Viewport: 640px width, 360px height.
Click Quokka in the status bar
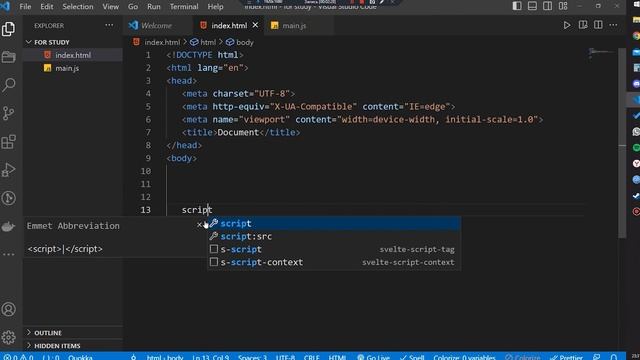click(80, 357)
